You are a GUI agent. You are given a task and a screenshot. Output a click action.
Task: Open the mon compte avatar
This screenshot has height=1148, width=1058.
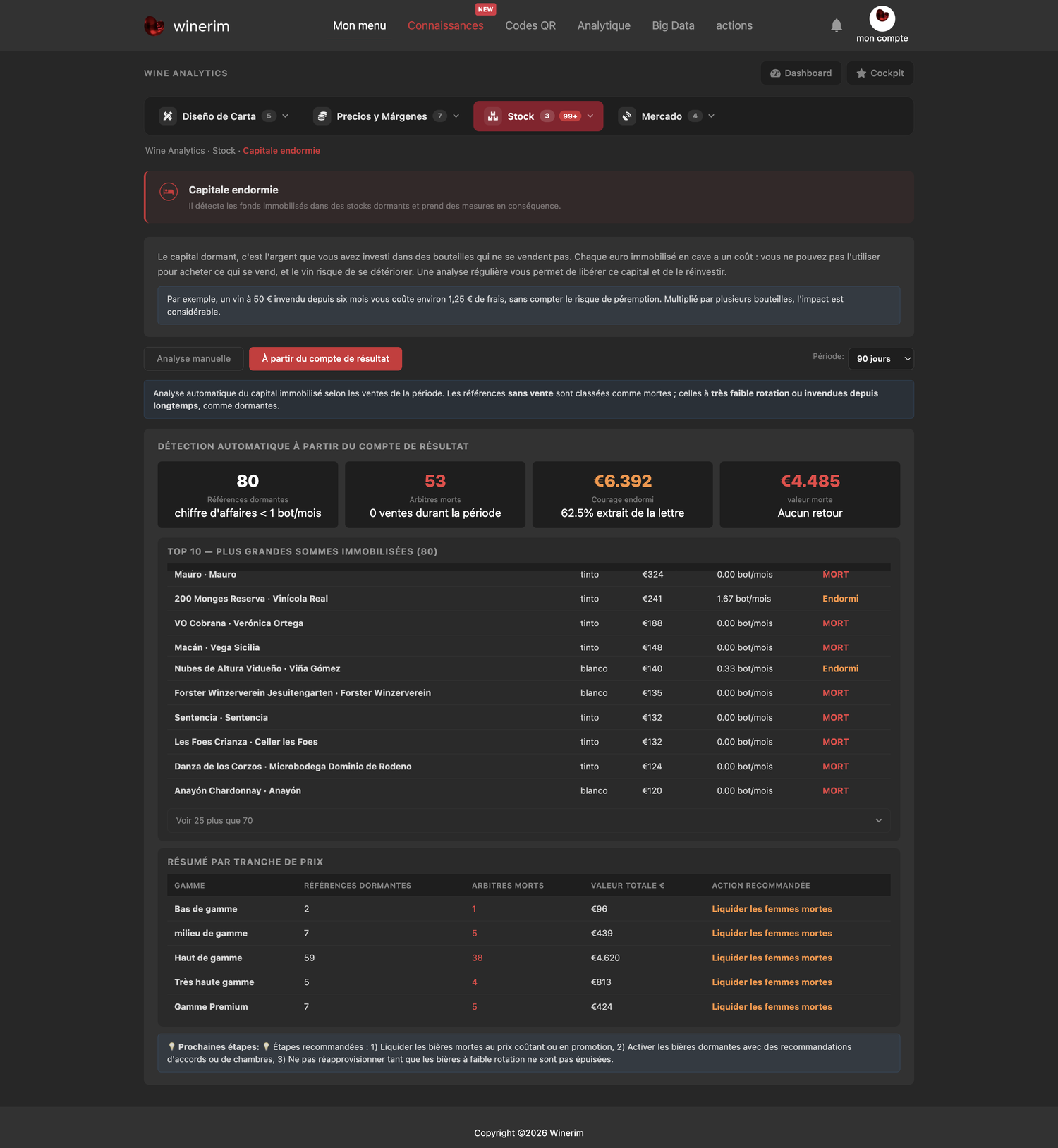click(x=882, y=18)
